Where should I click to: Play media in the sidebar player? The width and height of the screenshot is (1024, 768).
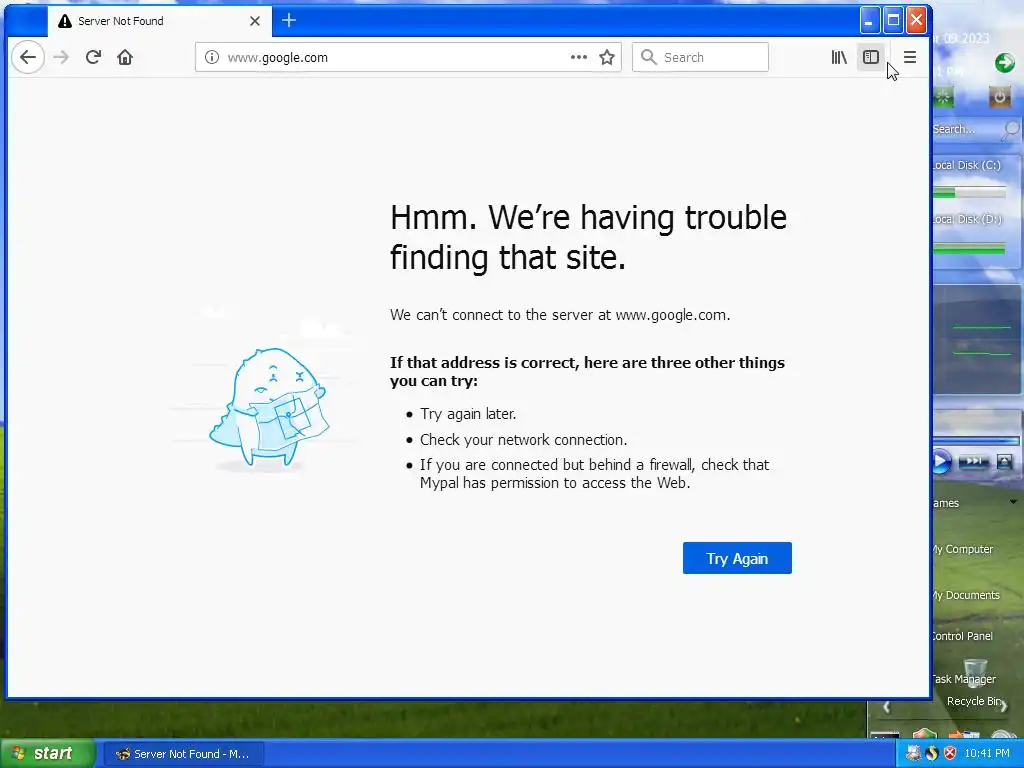click(940, 462)
